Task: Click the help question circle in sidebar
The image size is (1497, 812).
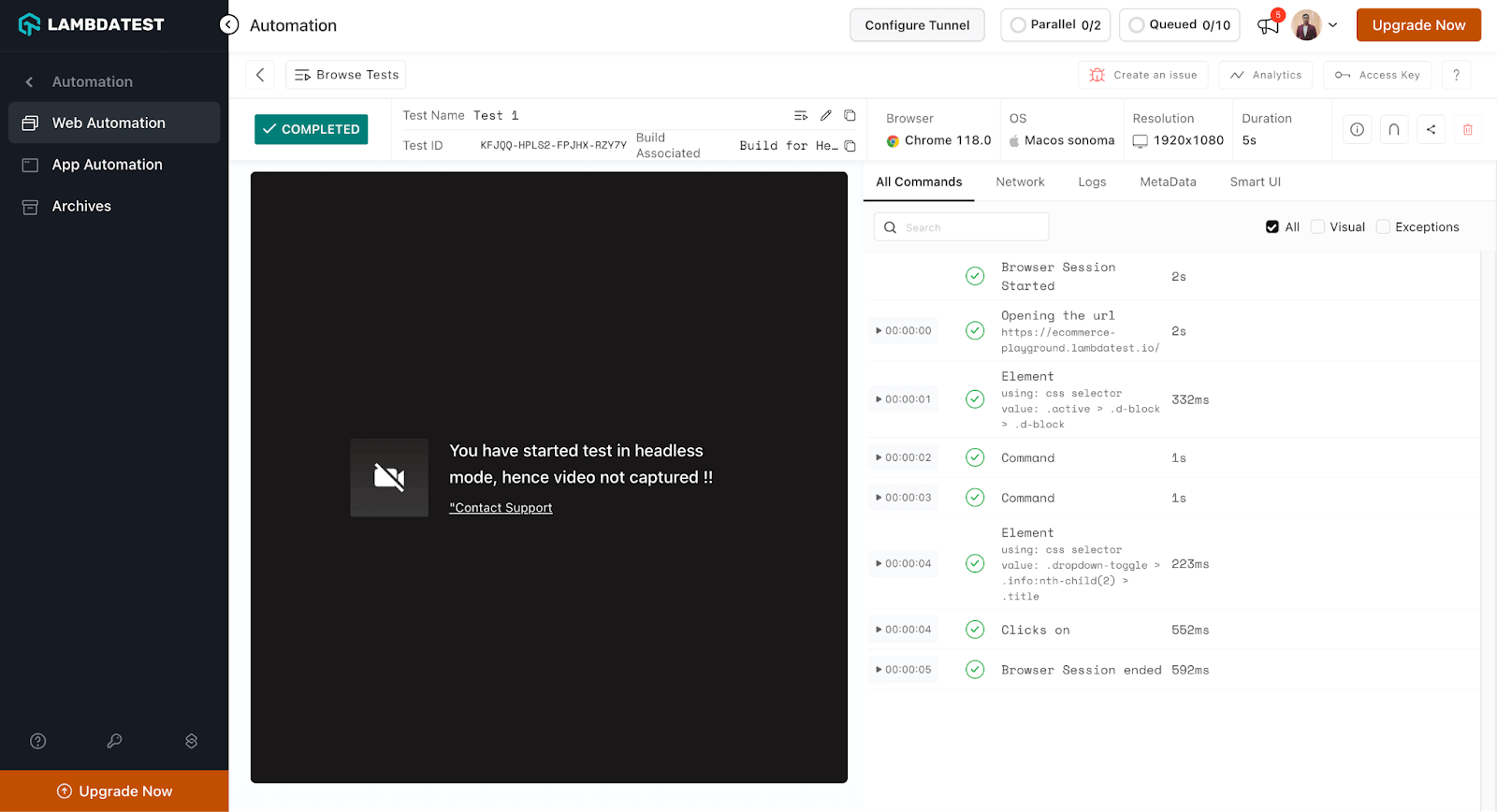Action: click(38, 741)
